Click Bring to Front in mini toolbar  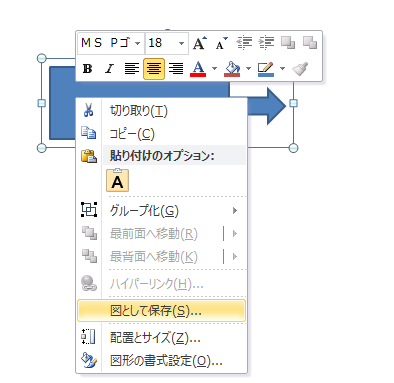[x=288, y=43]
